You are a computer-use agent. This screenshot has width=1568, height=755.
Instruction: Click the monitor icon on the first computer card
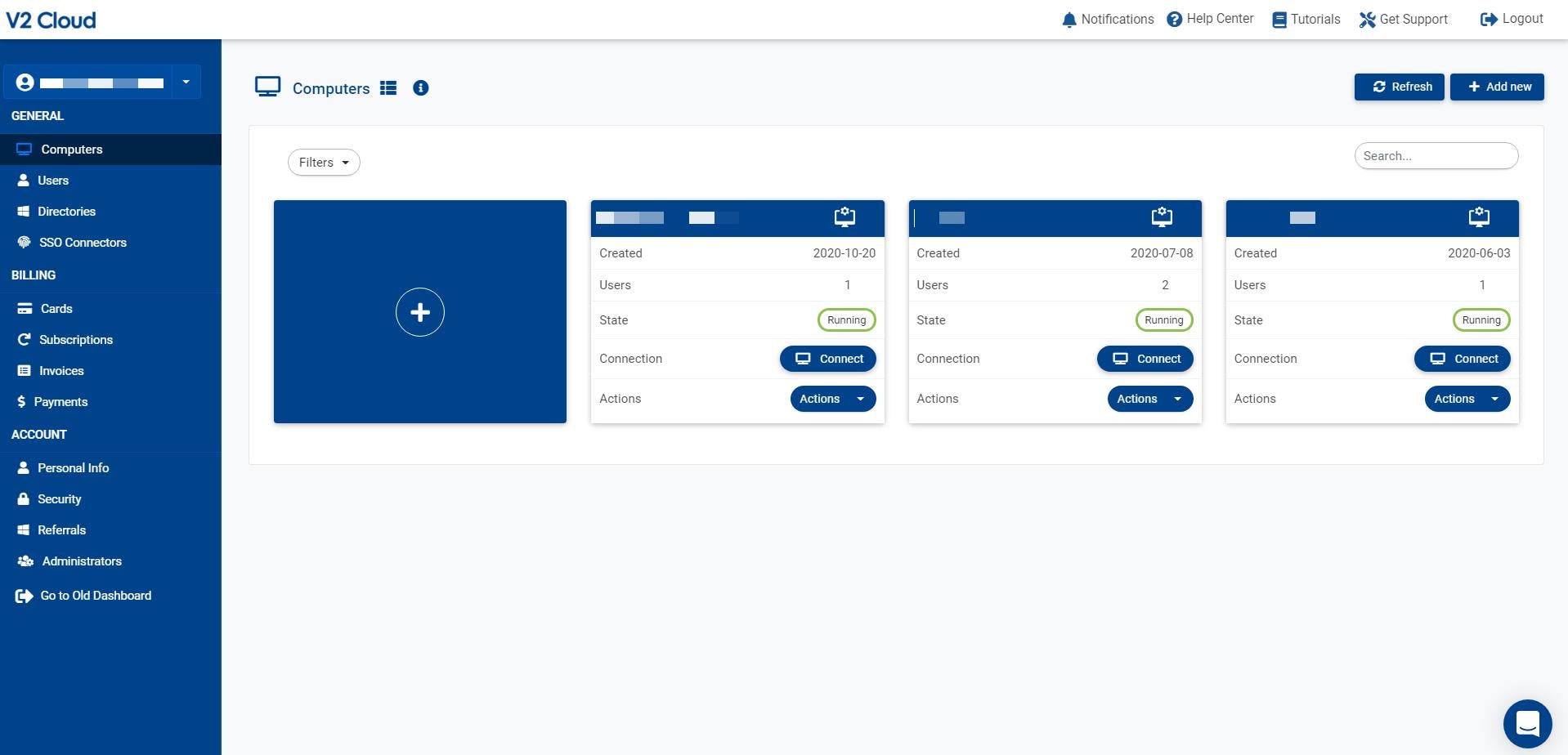pos(844,217)
